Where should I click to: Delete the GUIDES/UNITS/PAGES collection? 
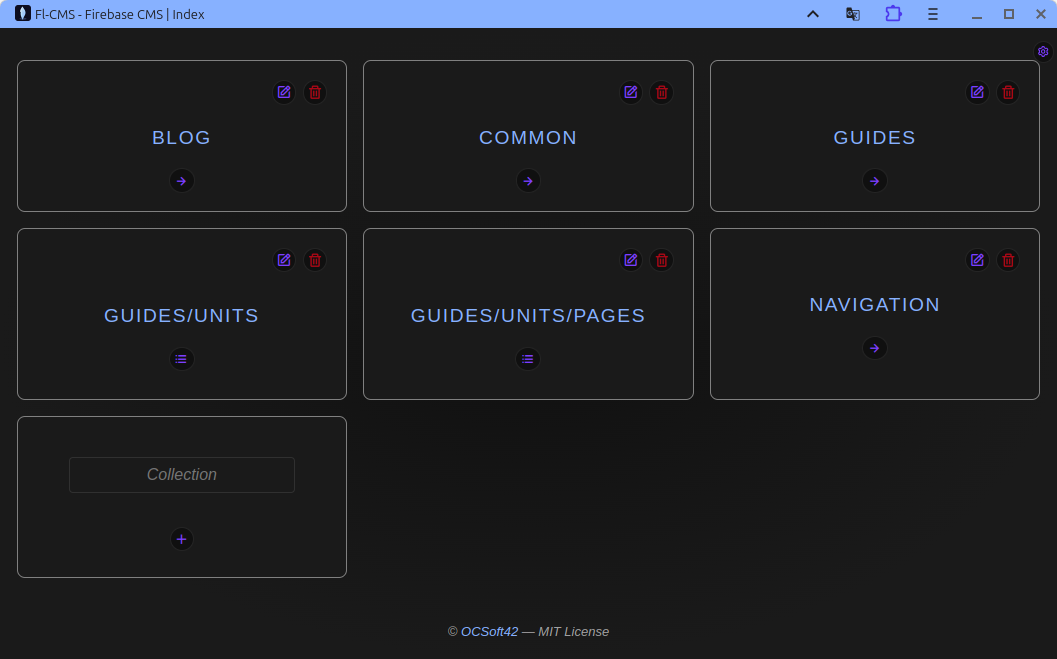pos(661,260)
